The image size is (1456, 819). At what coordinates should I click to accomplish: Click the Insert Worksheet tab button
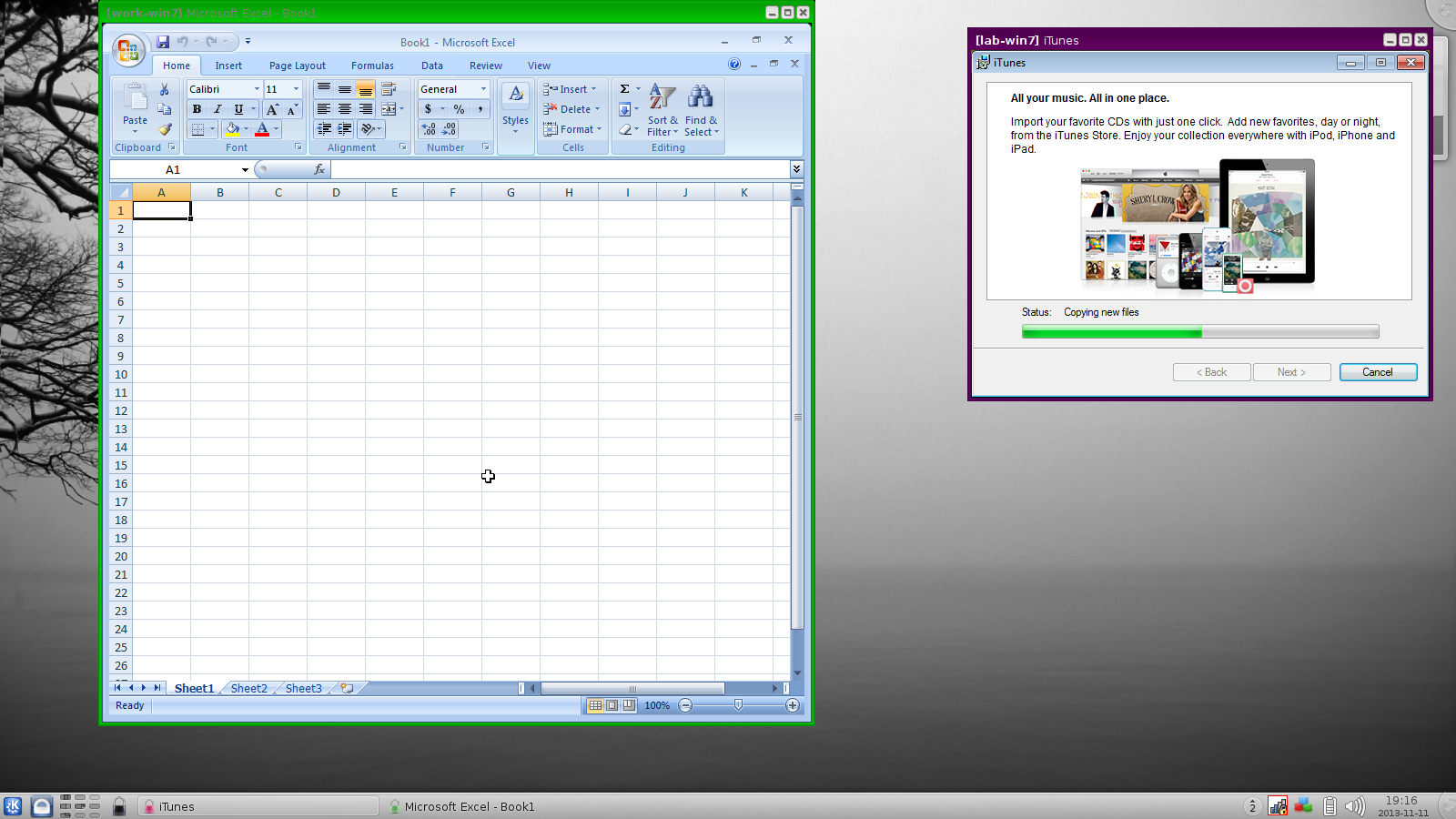point(346,688)
